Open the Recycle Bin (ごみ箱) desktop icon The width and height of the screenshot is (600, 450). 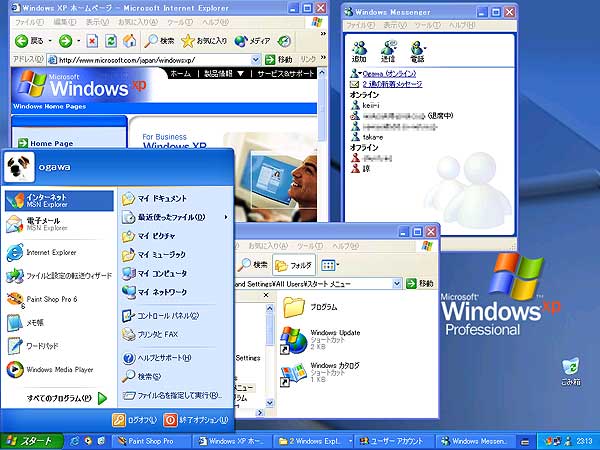pyautogui.click(x=571, y=372)
